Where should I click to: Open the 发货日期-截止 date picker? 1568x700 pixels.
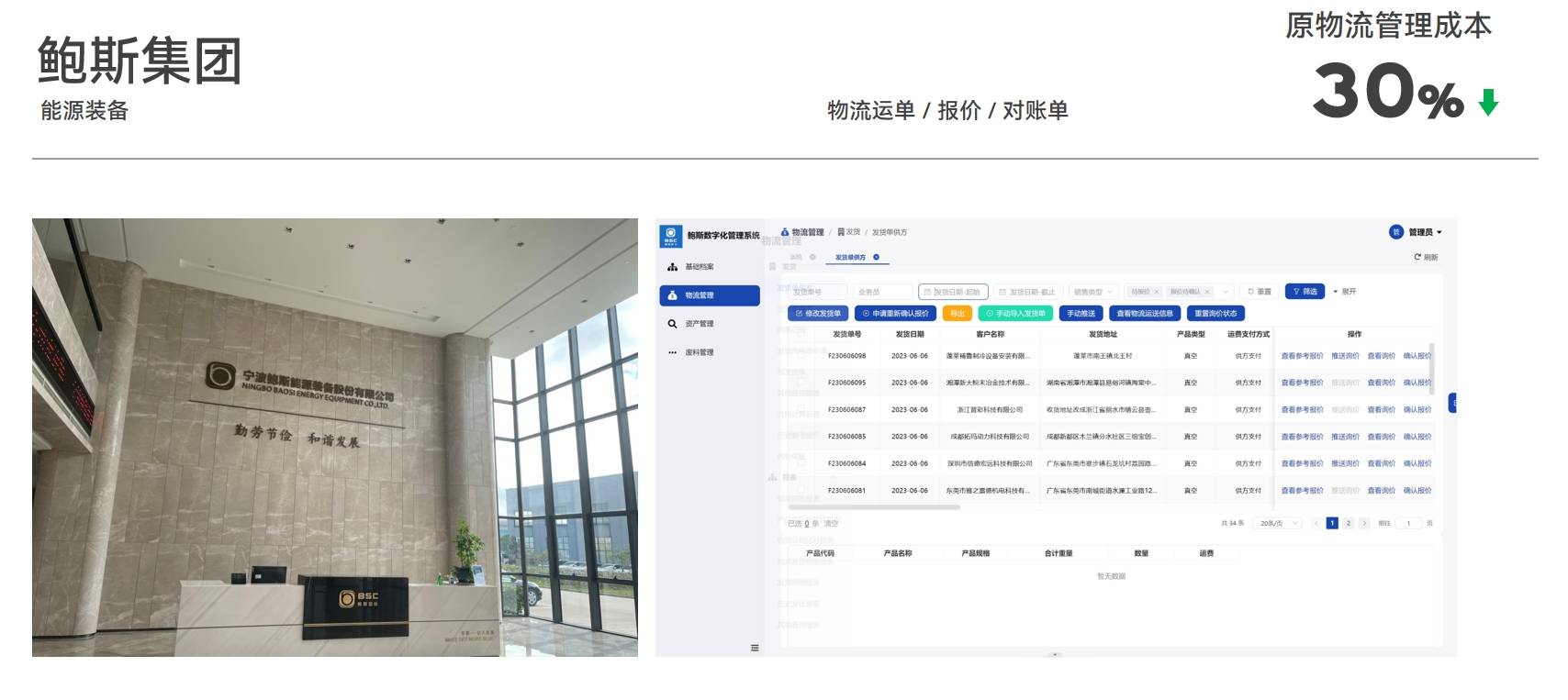click(x=1028, y=292)
